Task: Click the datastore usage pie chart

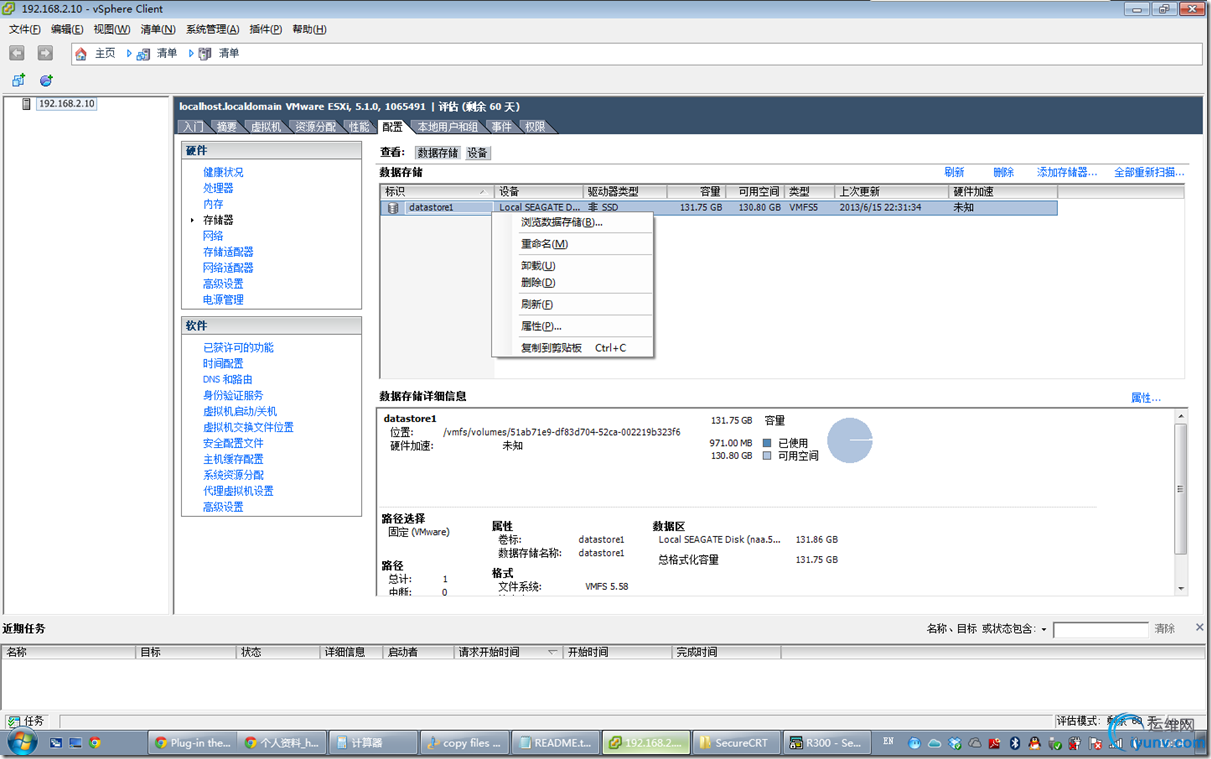Action: pyautogui.click(x=850, y=440)
